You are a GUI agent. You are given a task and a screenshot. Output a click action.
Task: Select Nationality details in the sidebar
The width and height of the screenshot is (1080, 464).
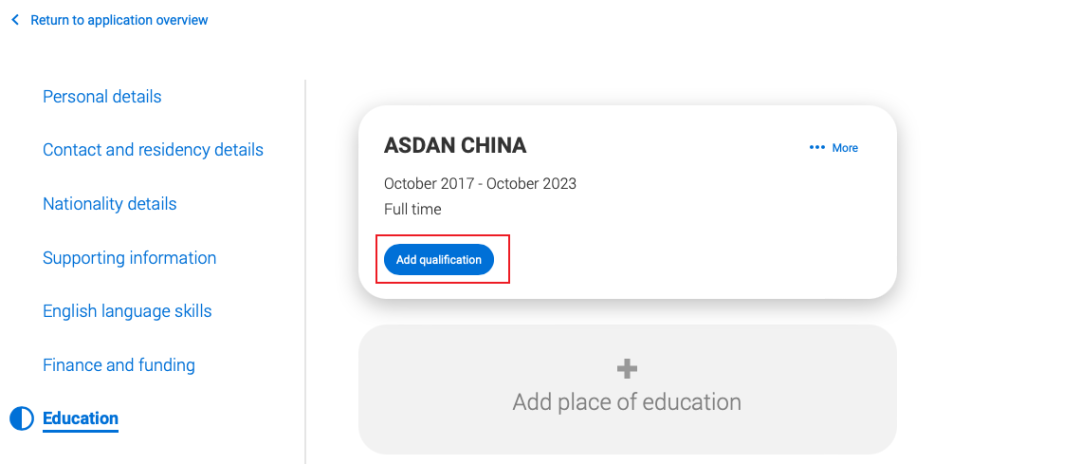tap(110, 204)
